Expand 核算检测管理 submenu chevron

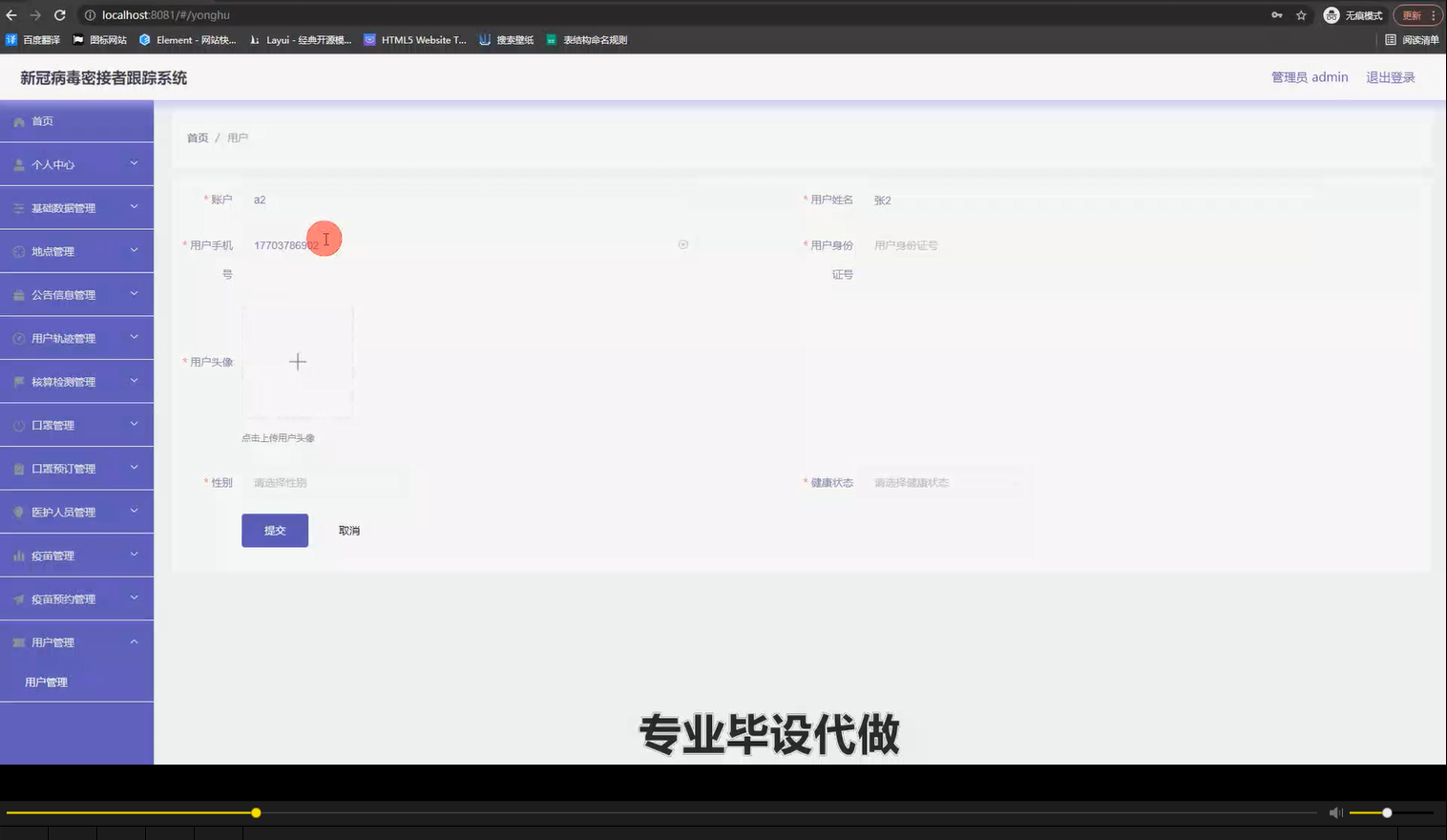point(135,381)
